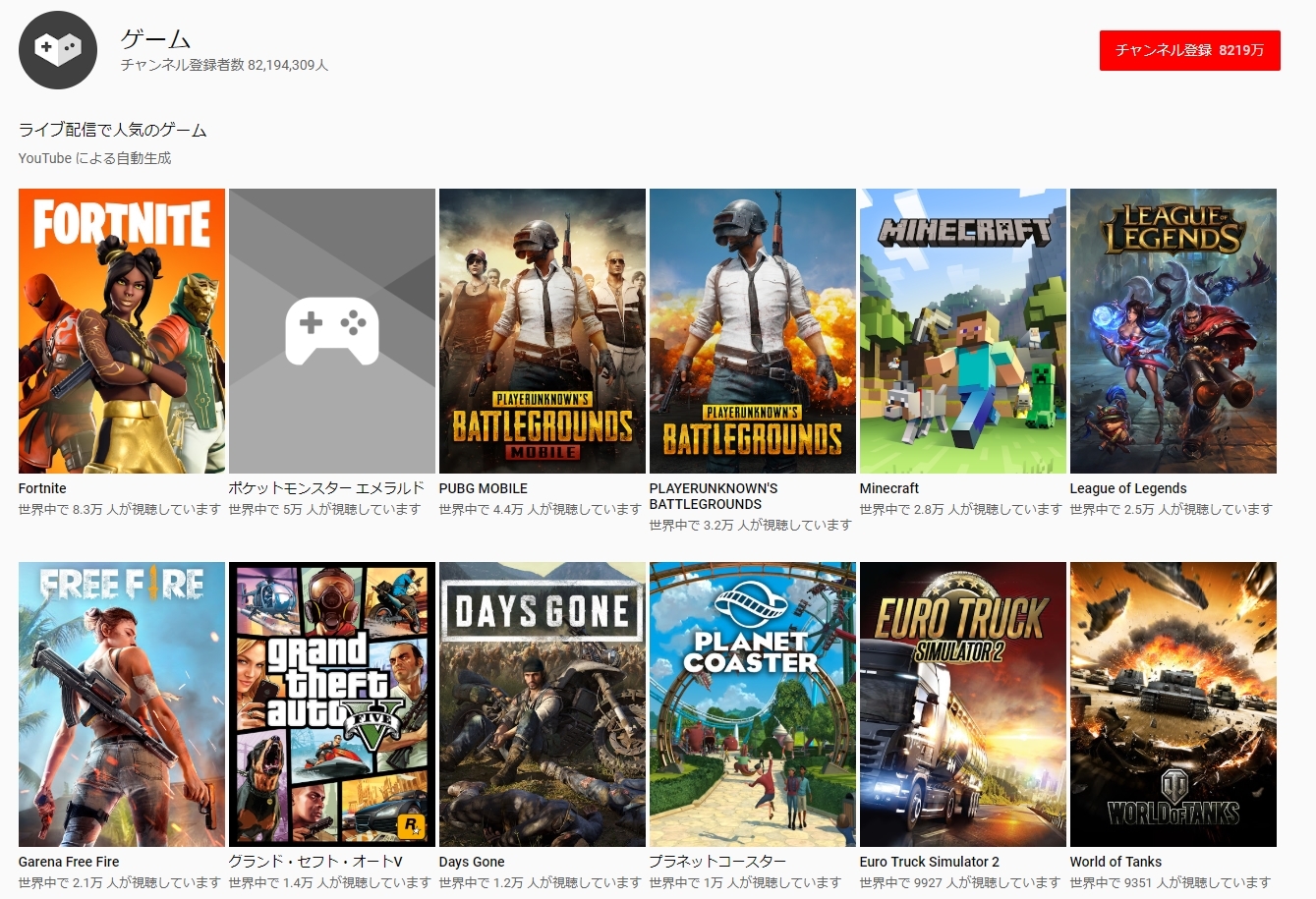
Task: Click the 1.4万 viewers text
Action: point(329,882)
